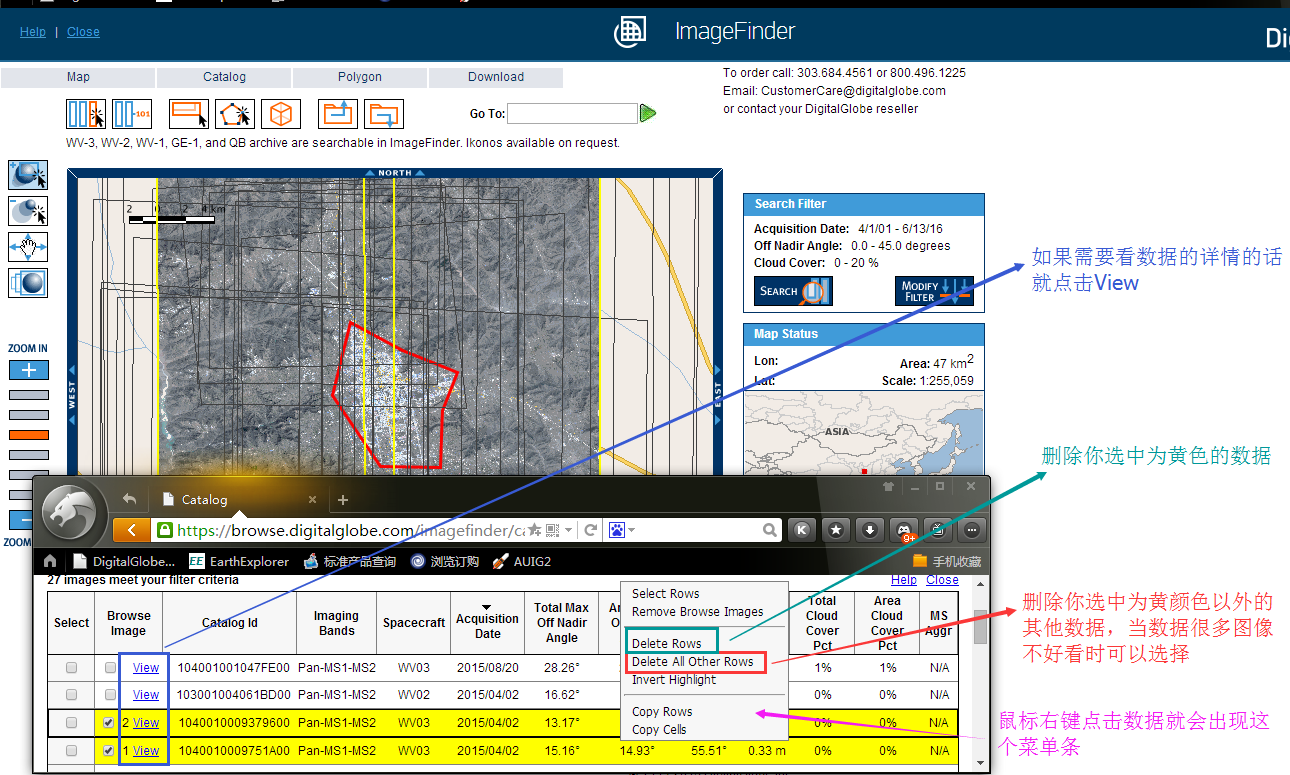The image size is (1290, 775).
Task: Select Invert Highlight from context menu
Action: pos(674,680)
